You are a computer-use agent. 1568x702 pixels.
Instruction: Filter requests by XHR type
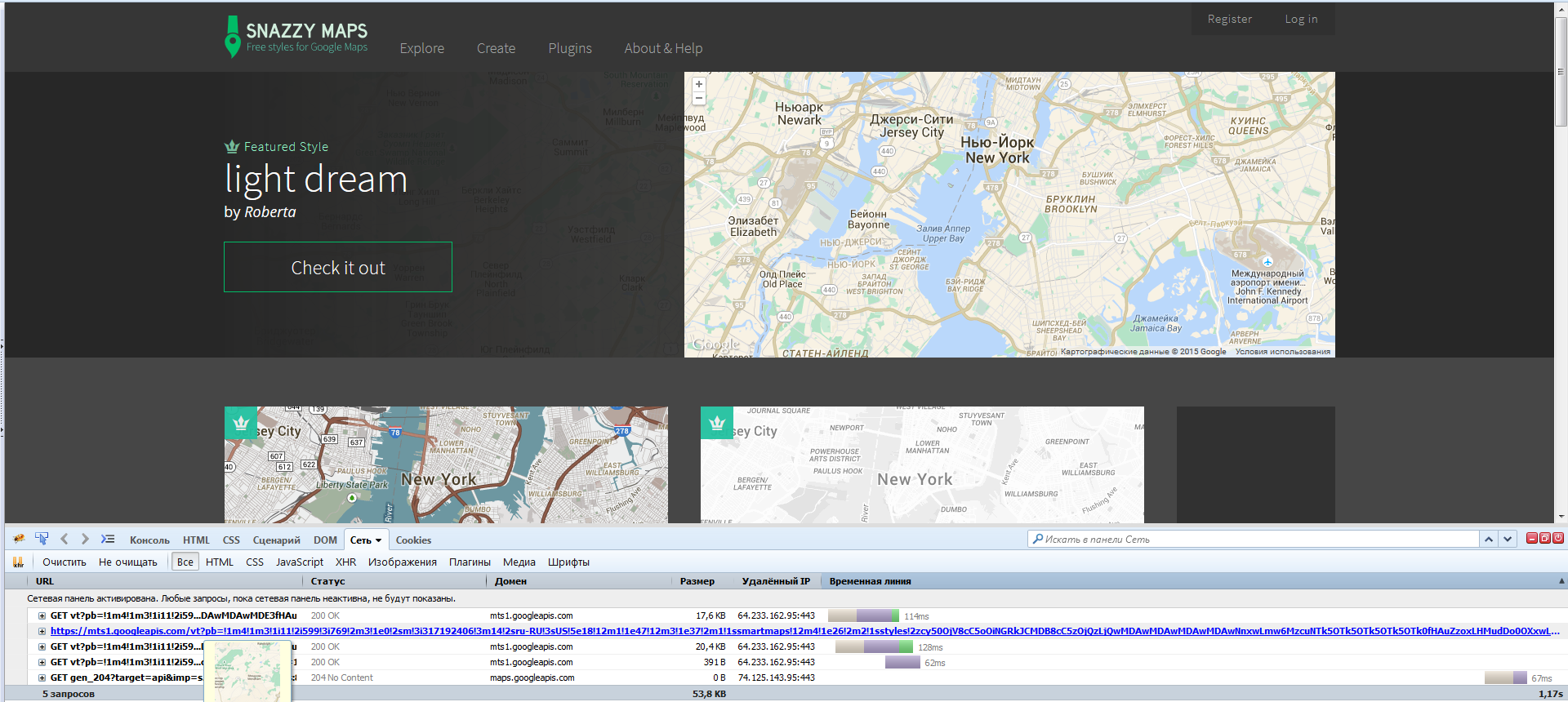(x=345, y=562)
